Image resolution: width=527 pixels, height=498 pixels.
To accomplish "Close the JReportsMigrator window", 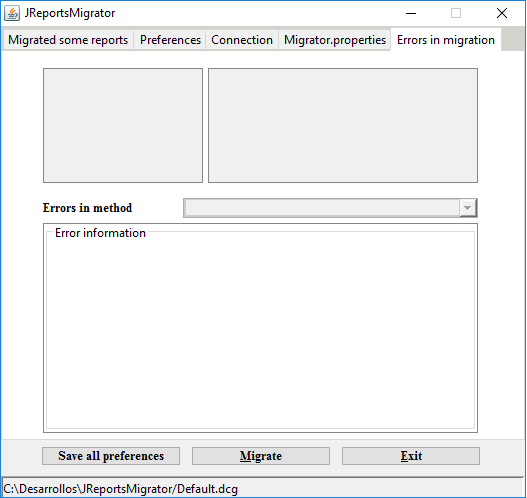I will 502,13.
